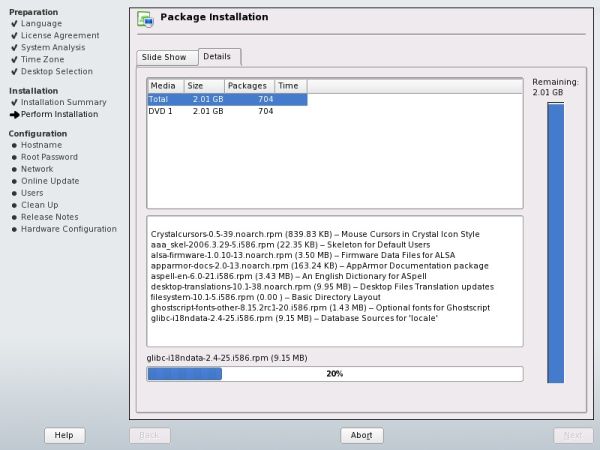Click the current package label above progress bar
This screenshot has height=450, width=600.
227,358
